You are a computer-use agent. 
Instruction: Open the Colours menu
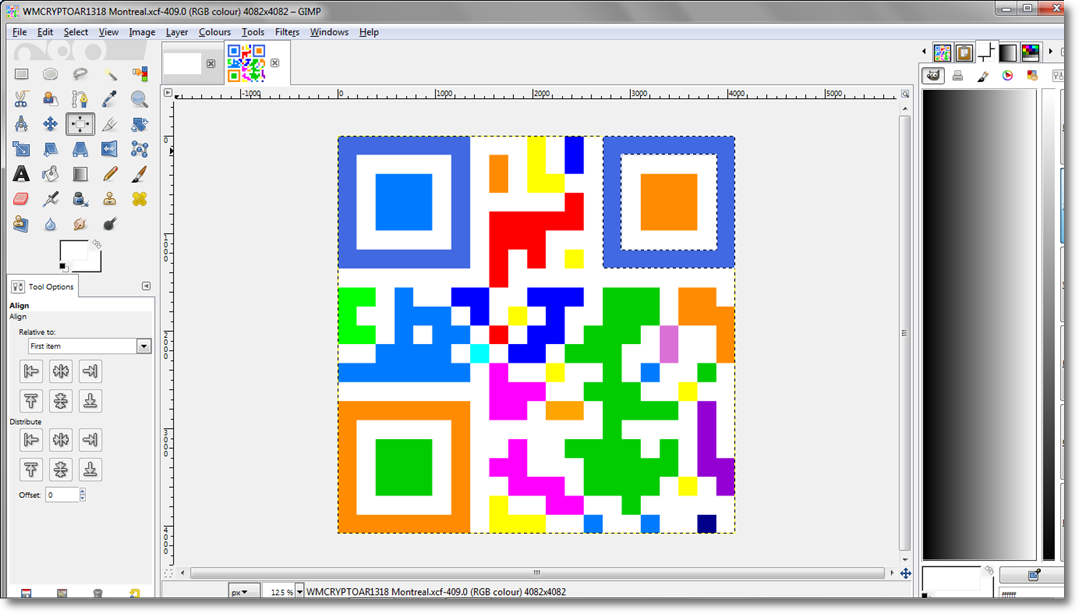pos(214,32)
